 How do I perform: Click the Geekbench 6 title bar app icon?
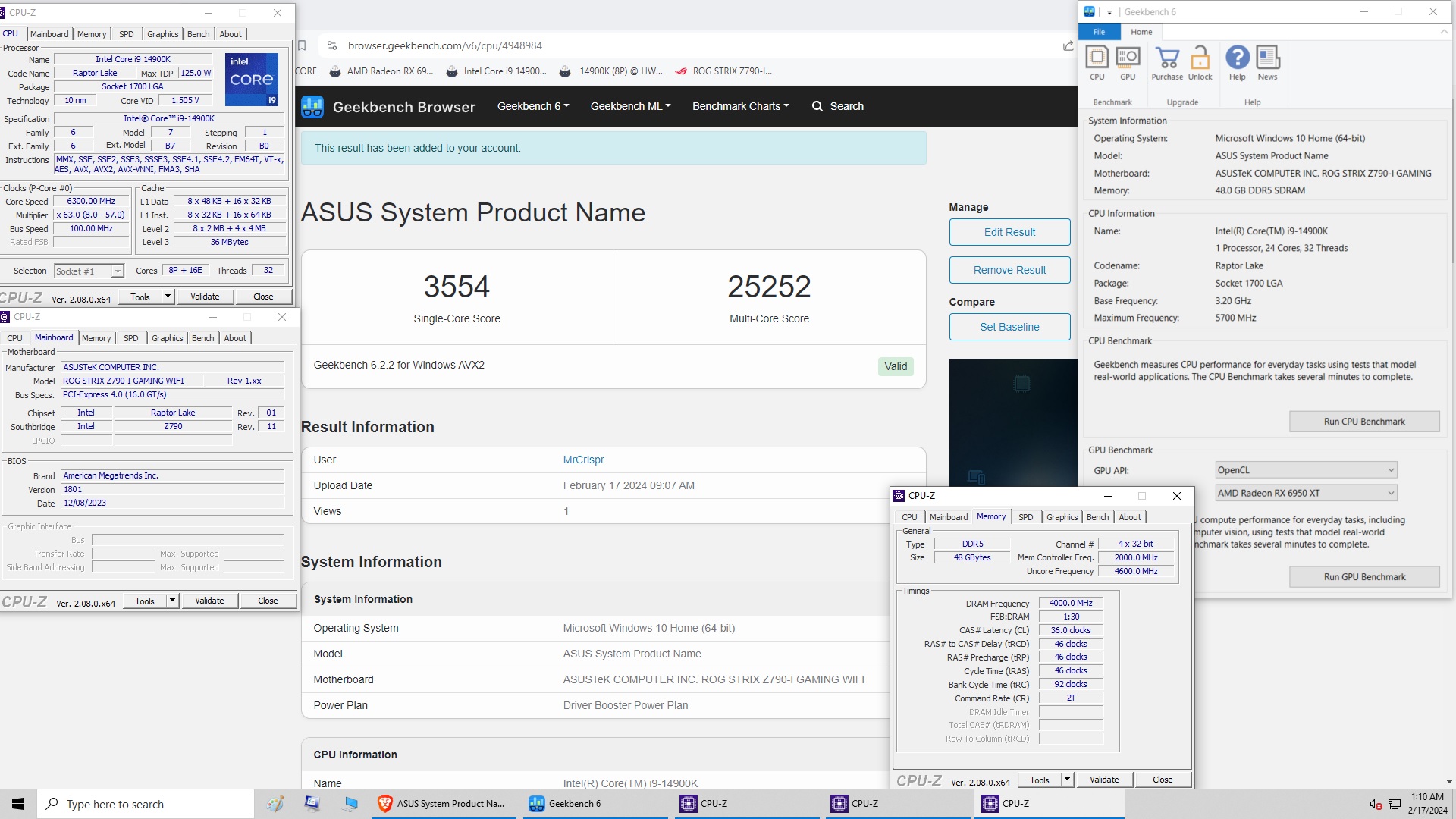tap(1089, 11)
